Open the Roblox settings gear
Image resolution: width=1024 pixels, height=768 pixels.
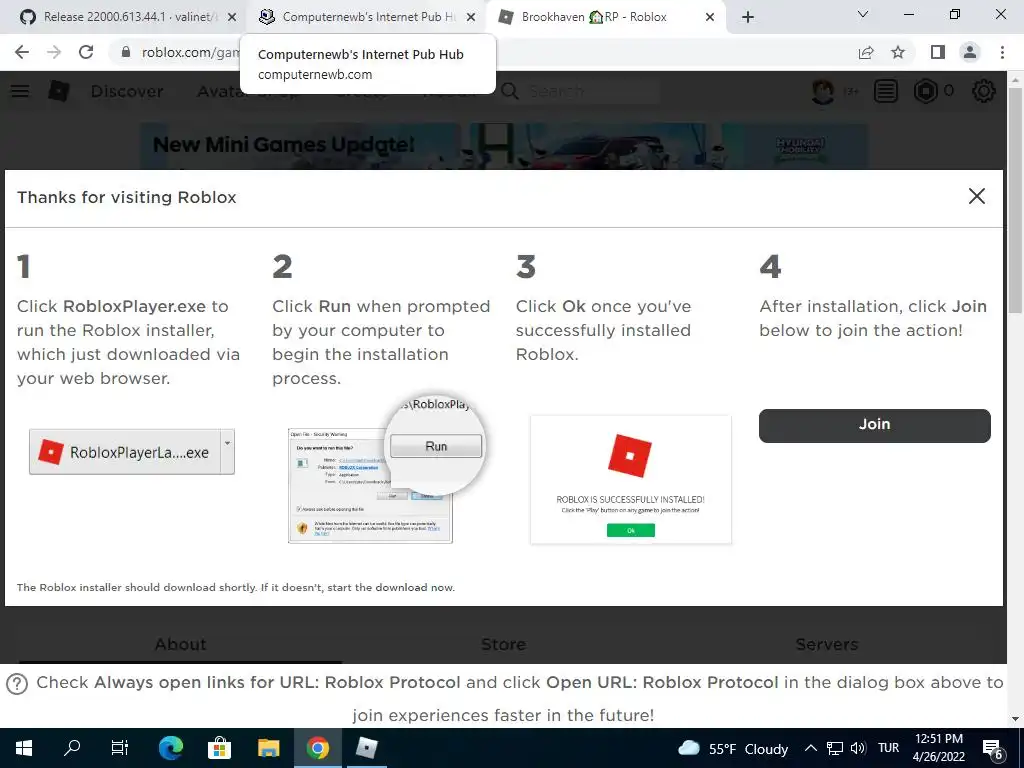(x=984, y=91)
